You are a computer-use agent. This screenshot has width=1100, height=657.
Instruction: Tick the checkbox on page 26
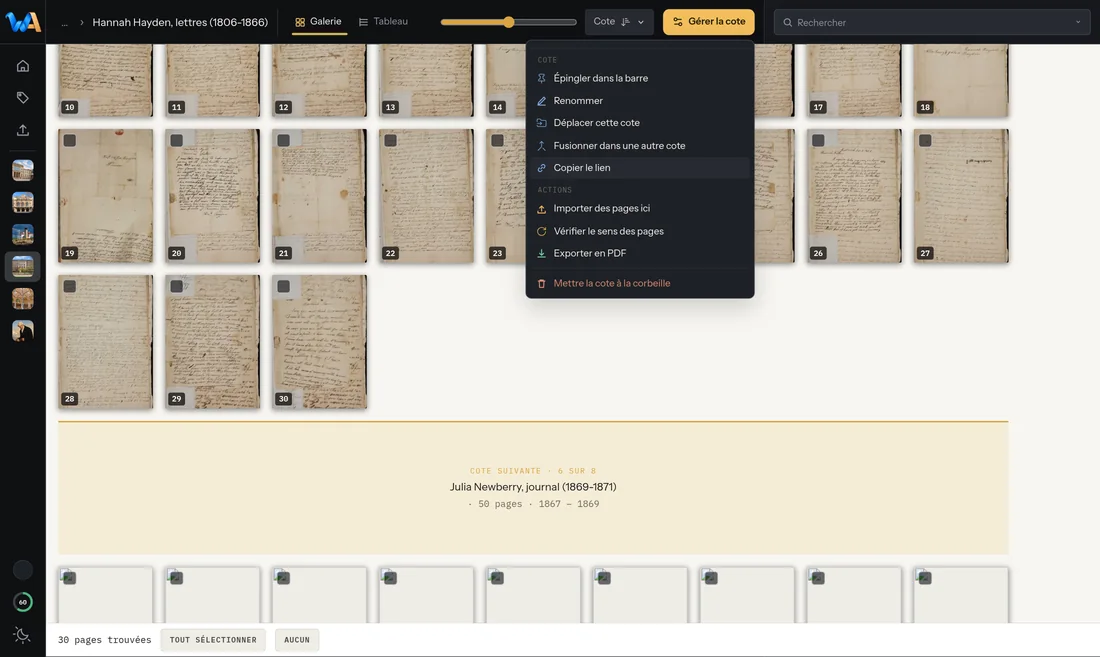[818, 140]
